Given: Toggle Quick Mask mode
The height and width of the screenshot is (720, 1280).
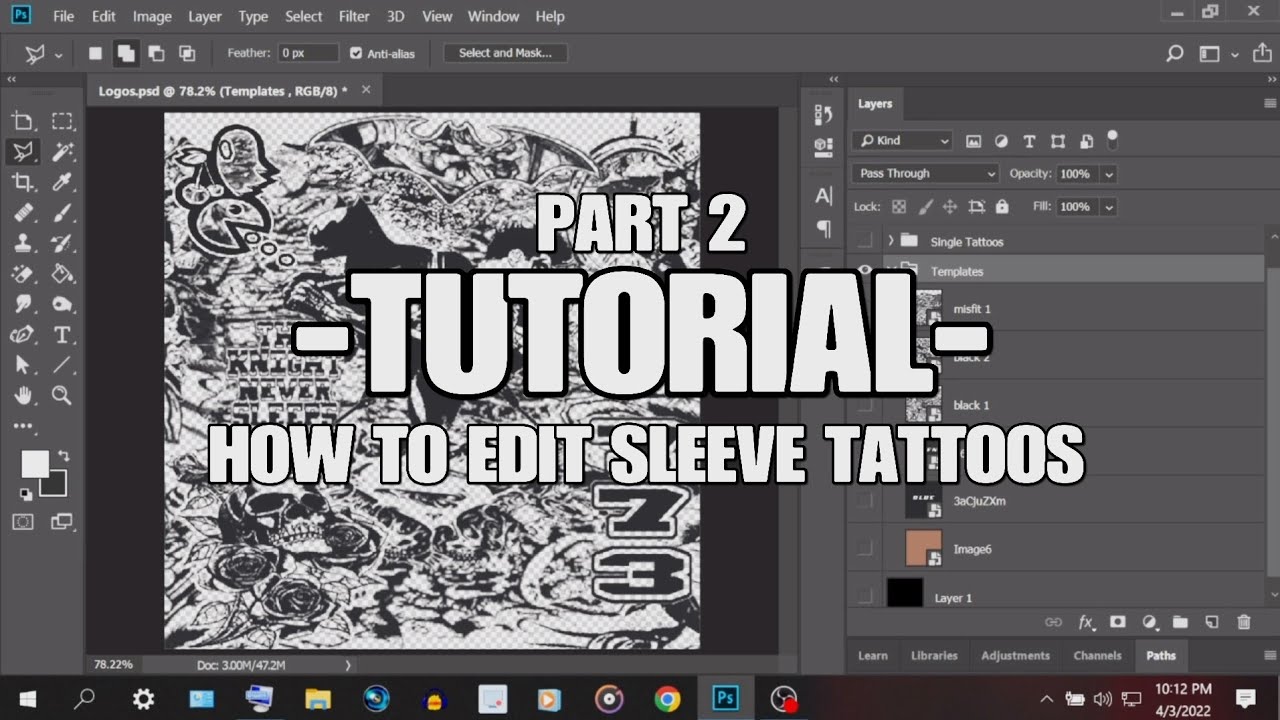Looking at the screenshot, I should [22, 522].
